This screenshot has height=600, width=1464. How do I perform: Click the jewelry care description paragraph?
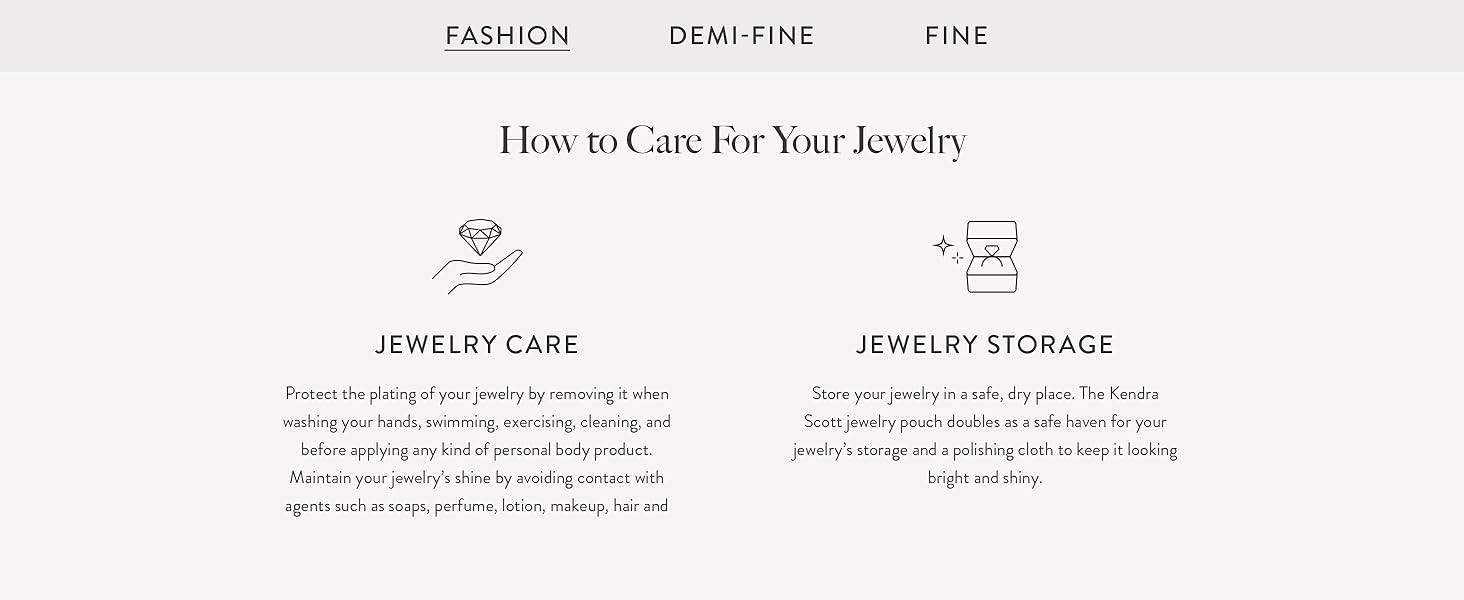click(x=477, y=449)
